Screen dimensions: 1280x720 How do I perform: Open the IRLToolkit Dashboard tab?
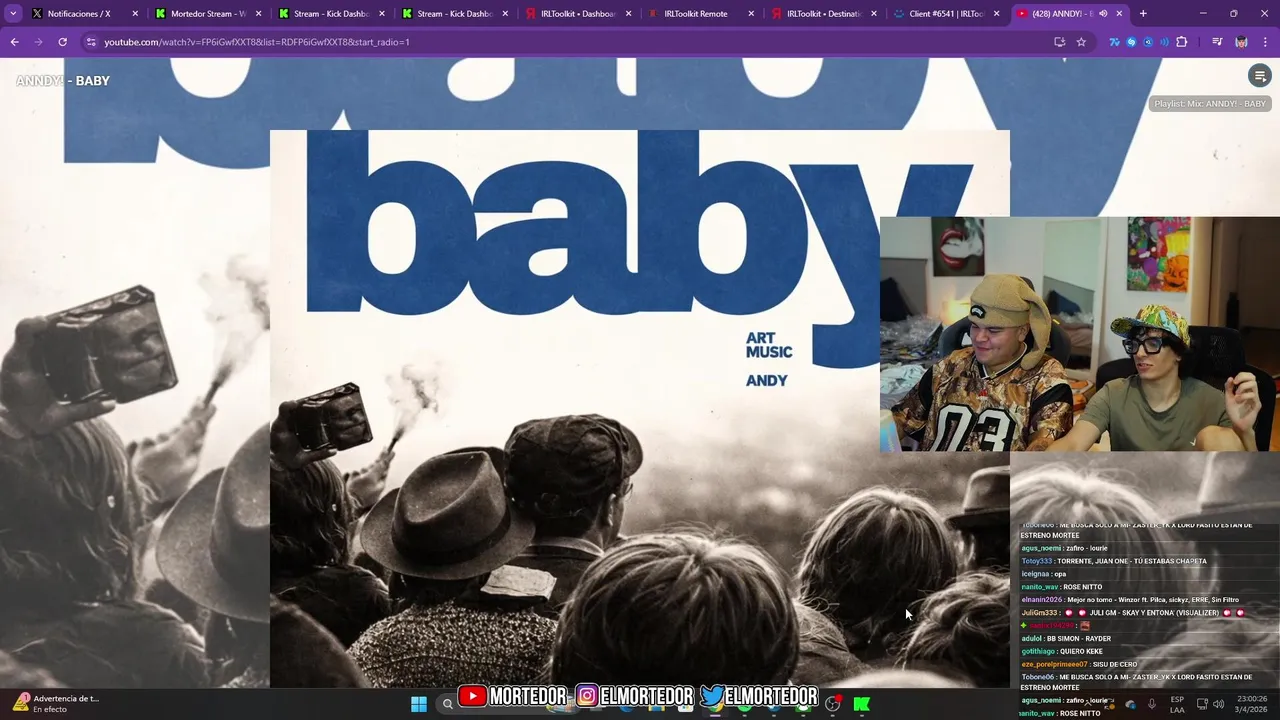point(577,14)
